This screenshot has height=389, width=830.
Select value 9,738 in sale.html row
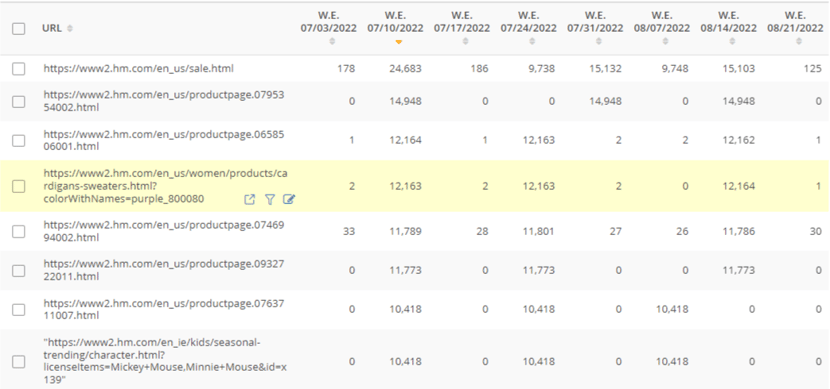tap(542, 69)
